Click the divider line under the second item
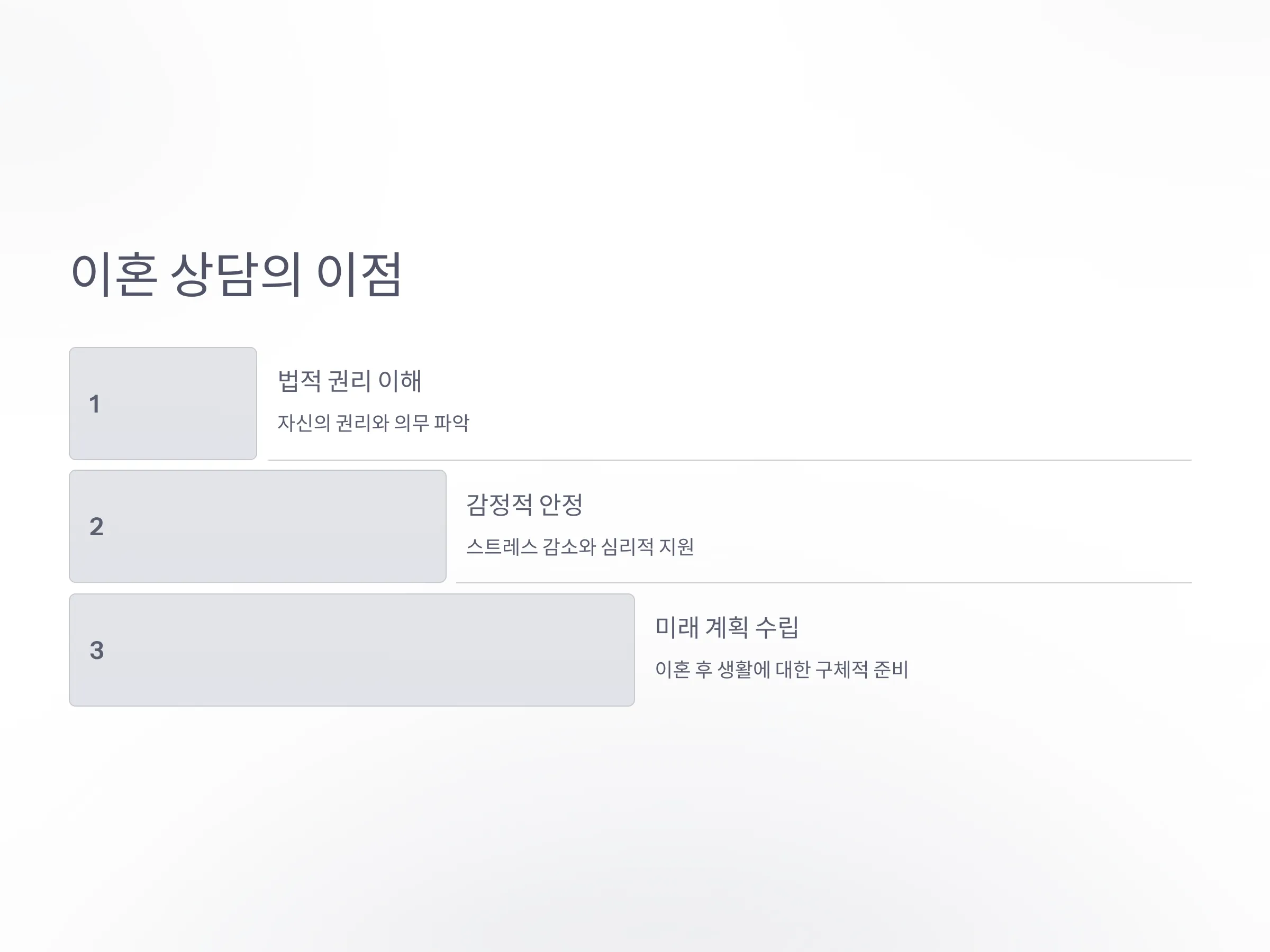The image size is (1270, 952). pos(824,582)
